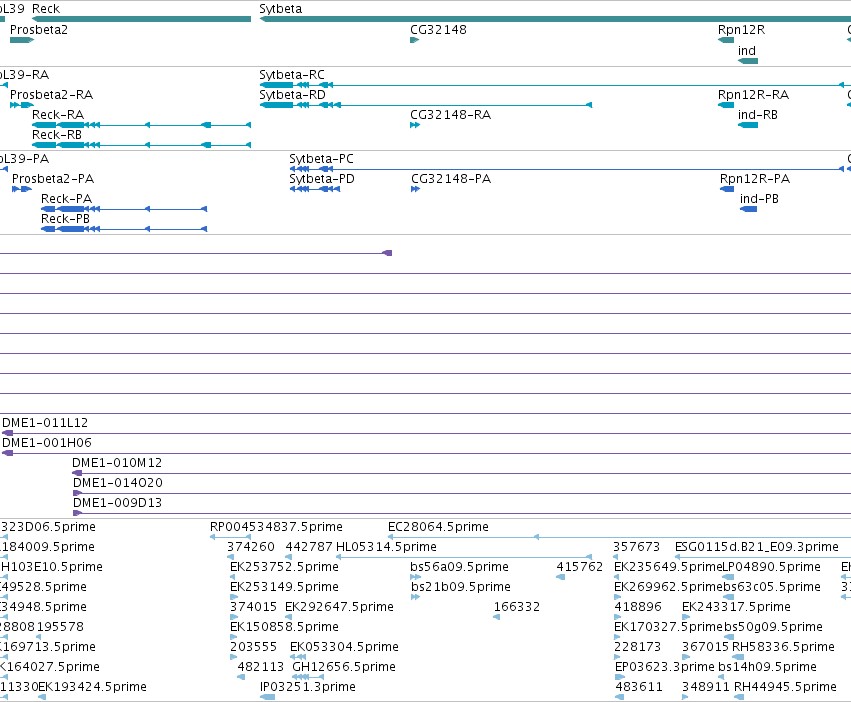Viewport: 851px width, 702px height.
Task: Select EST bs63c05.5prime
Action: click(728, 597)
